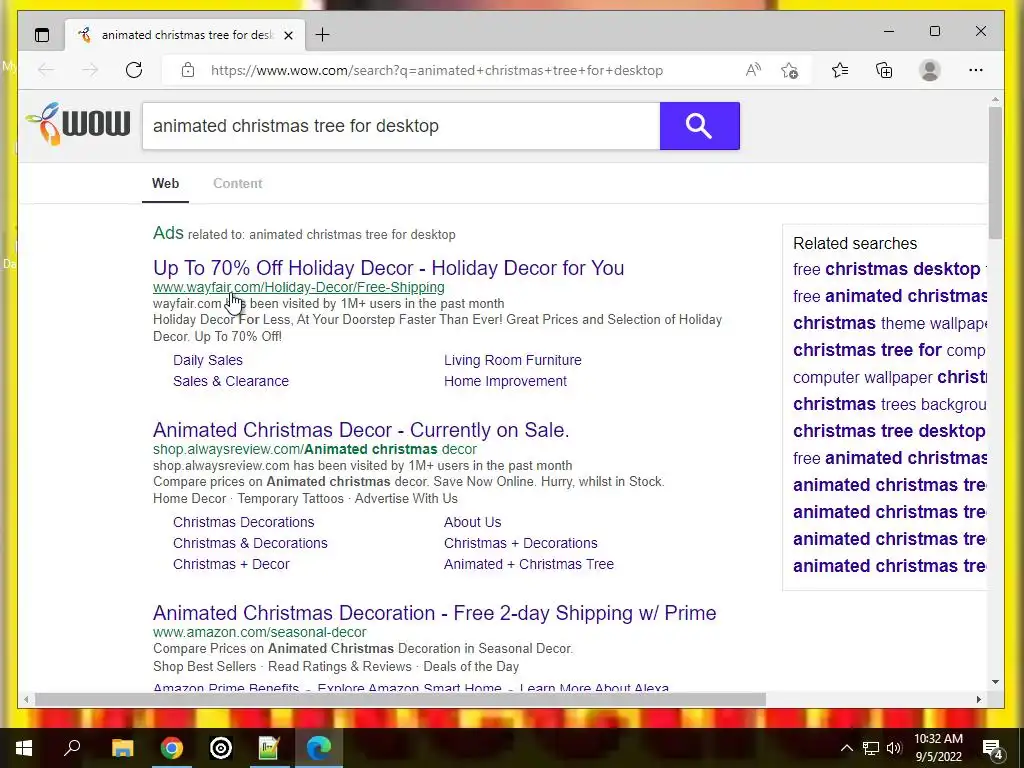Switch to the Content tab
The width and height of the screenshot is (1024, 768).
point(238,184)
